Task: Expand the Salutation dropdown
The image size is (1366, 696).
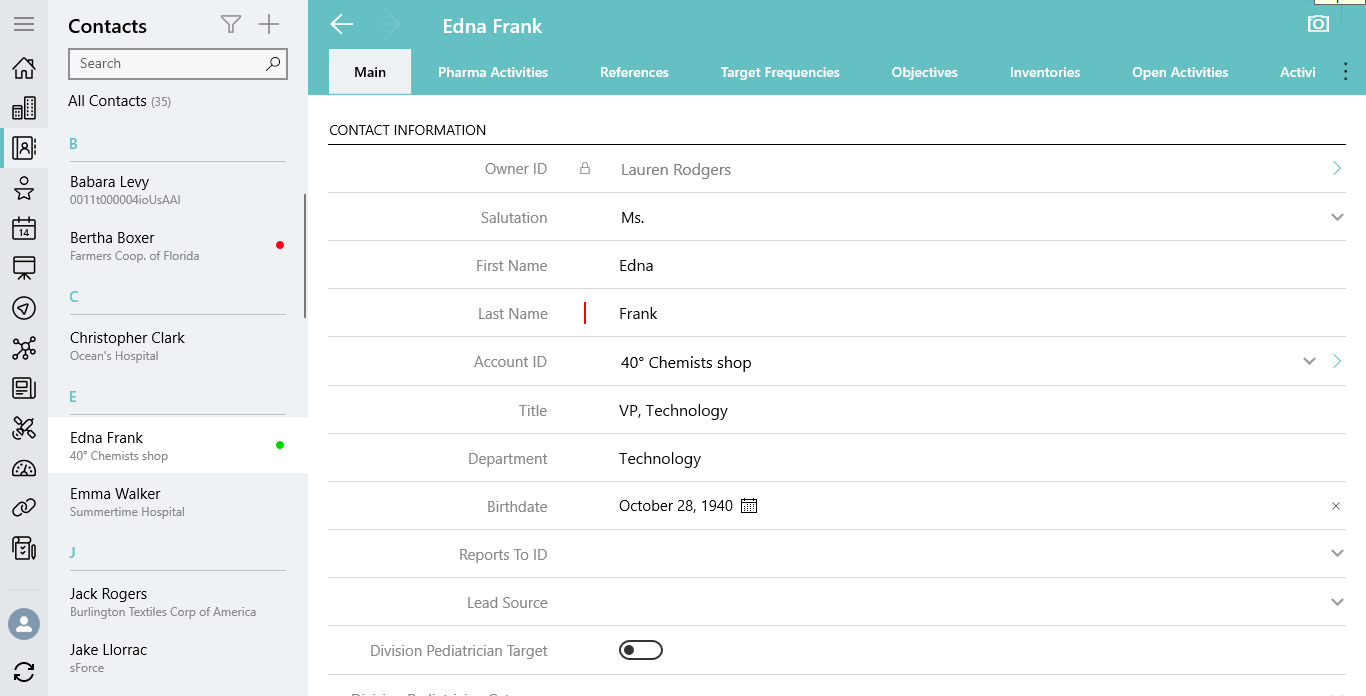Action: coord(1337,218)
